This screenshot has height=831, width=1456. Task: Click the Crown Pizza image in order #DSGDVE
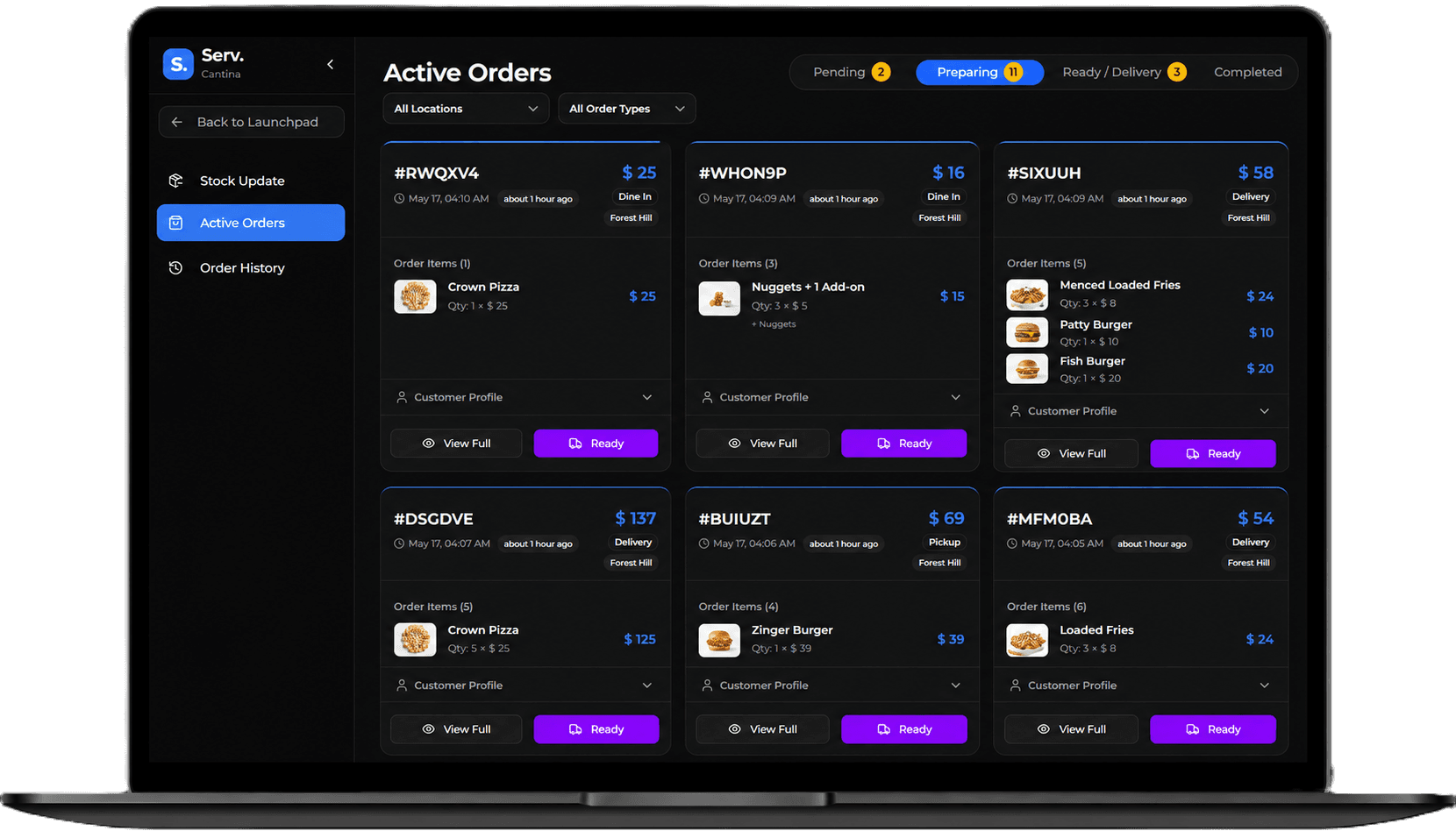(415, 640)
